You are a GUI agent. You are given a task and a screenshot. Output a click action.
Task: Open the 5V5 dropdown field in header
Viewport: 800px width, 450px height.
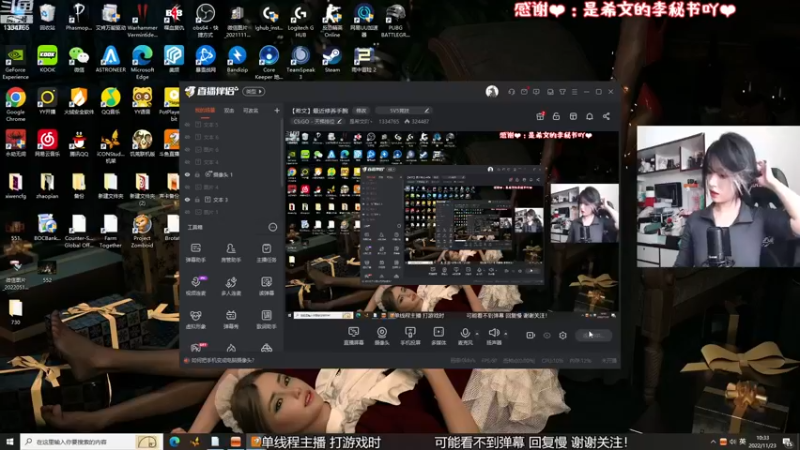(404, 110)
